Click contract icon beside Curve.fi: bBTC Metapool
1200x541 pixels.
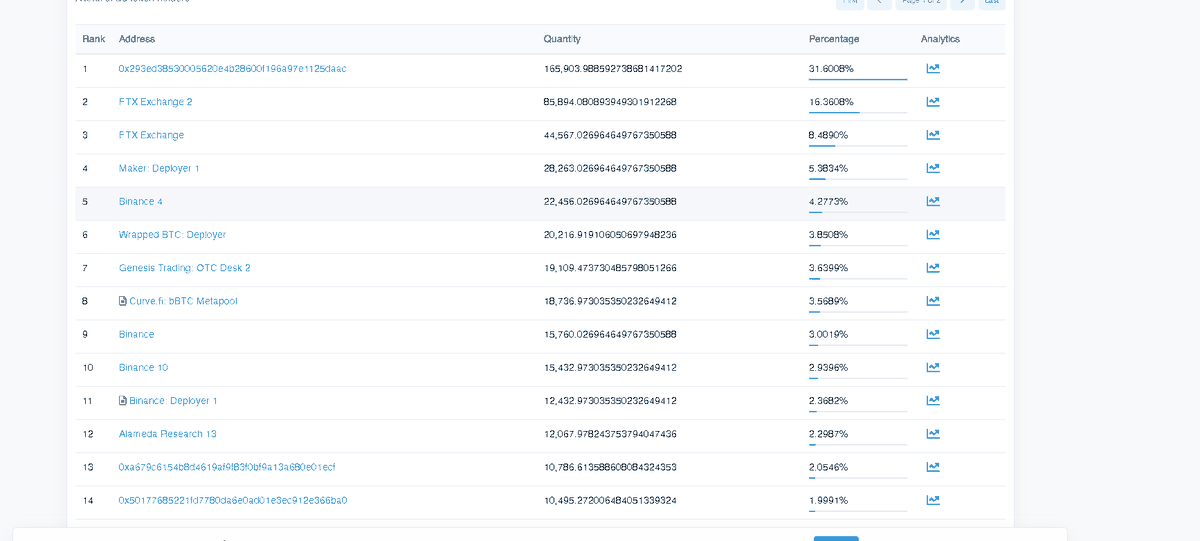[x=123, y=301]
